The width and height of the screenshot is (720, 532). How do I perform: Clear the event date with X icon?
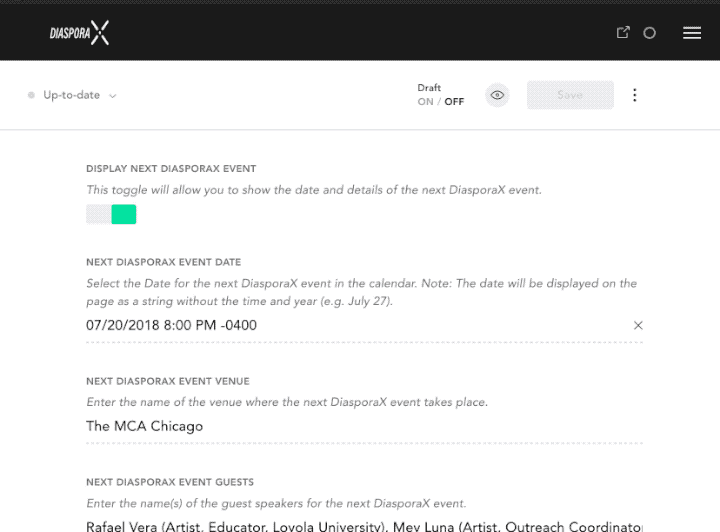(x=638, y=325)
